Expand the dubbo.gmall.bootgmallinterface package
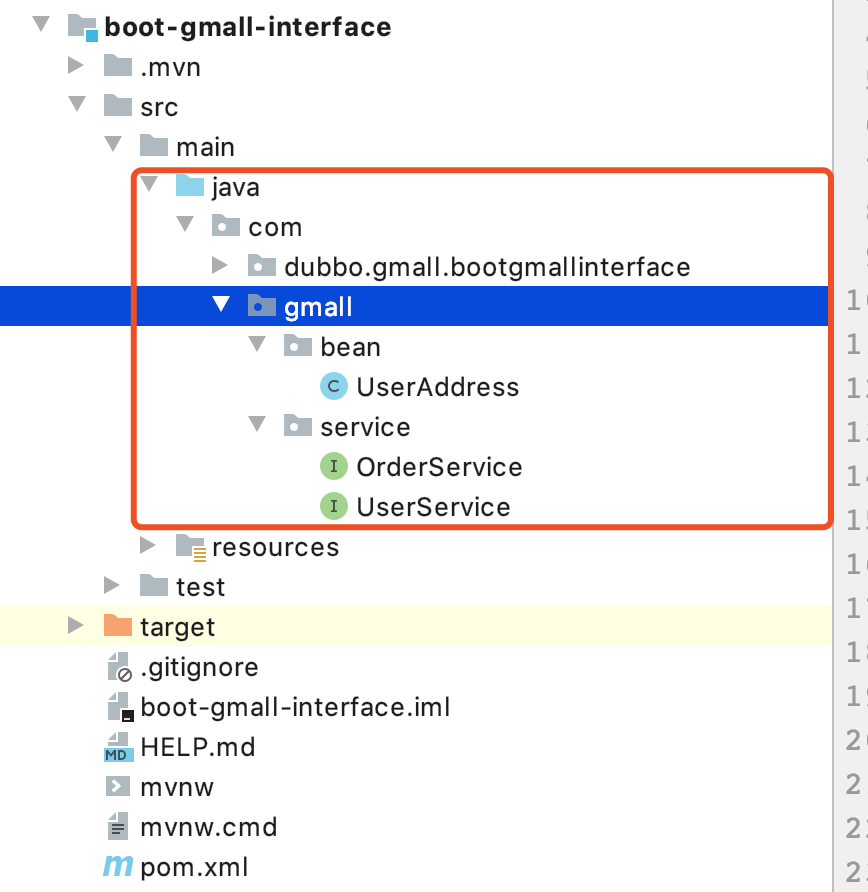Screen dimensions: 868x892 click(221, 266)
